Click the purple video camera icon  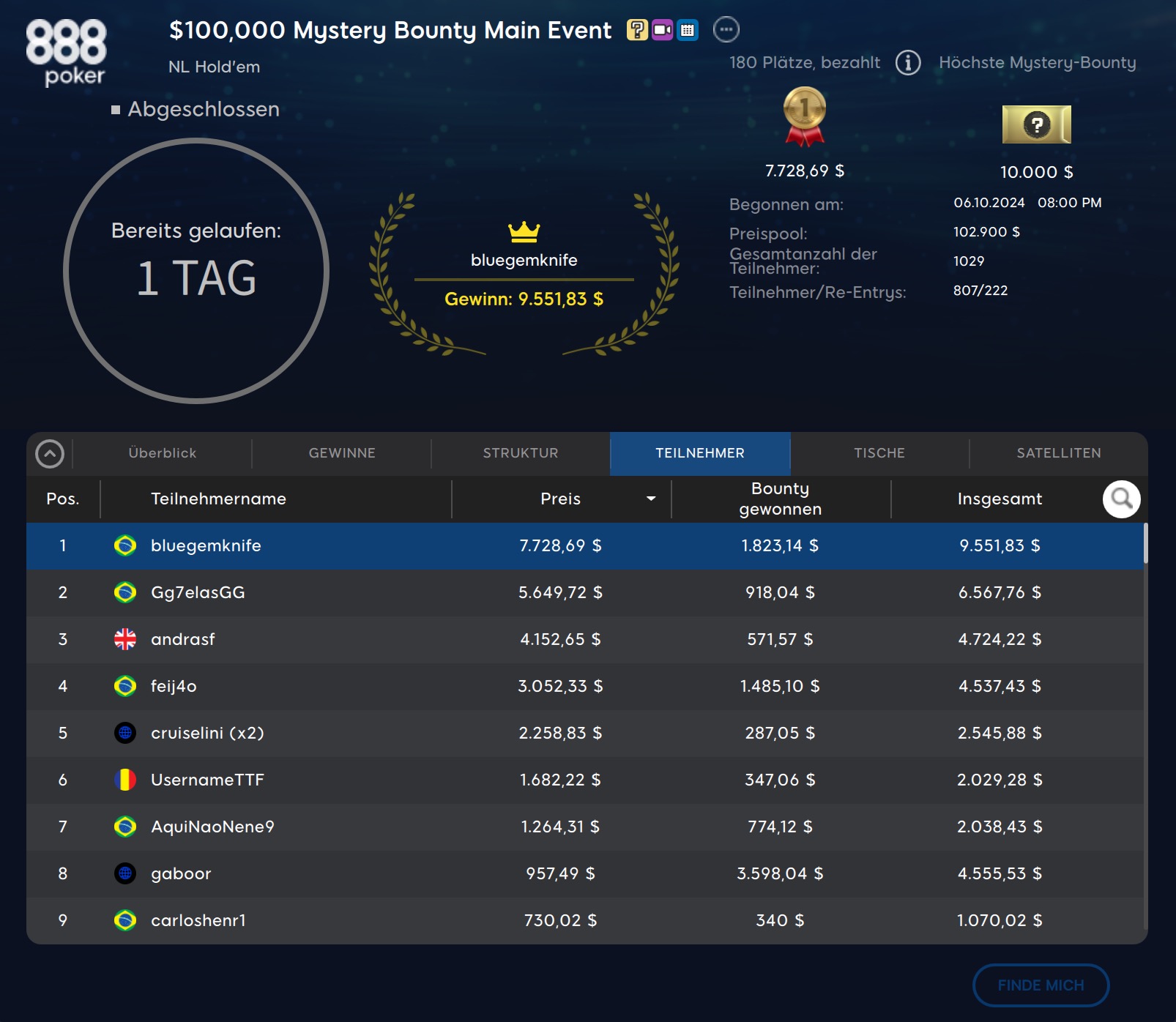[662, 30]
